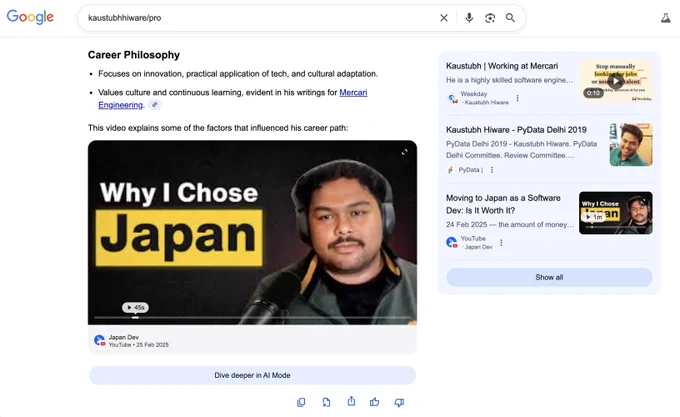Screen dimensions: 680x417
Task: Expand the Why I Chose Japan video
Action: (x=404, y=152)
